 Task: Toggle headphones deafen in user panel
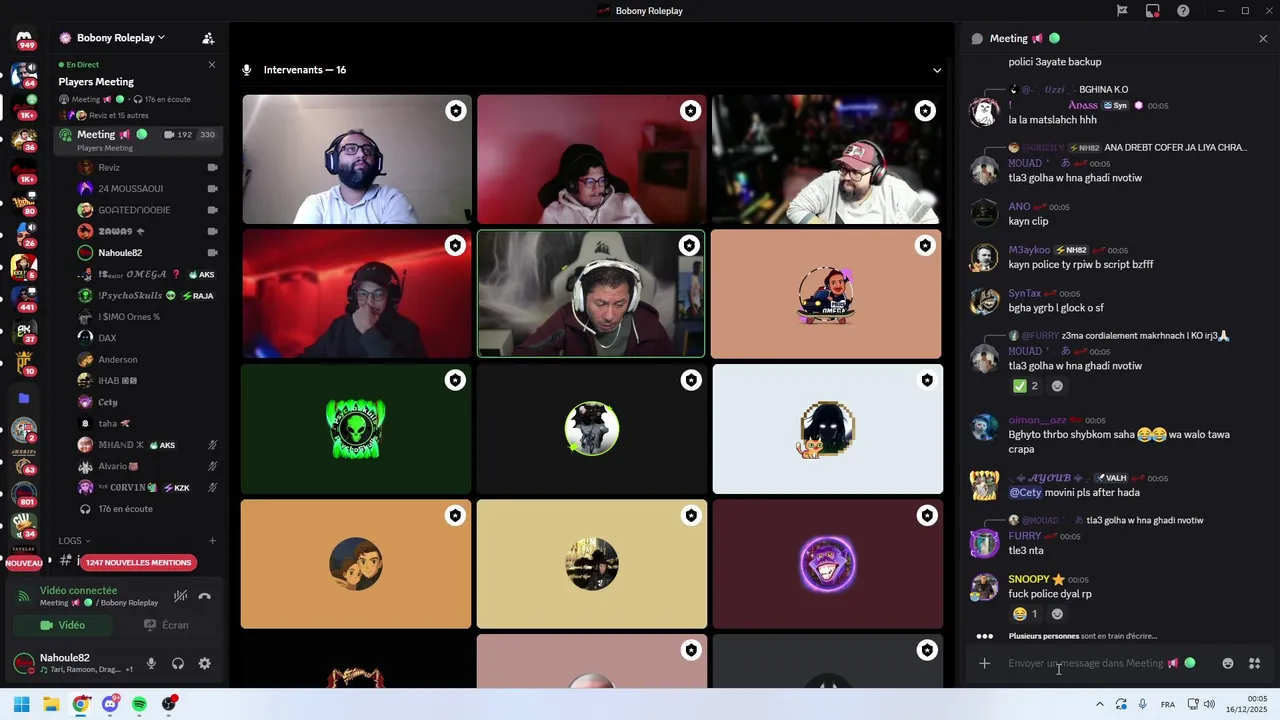[178, 663]
